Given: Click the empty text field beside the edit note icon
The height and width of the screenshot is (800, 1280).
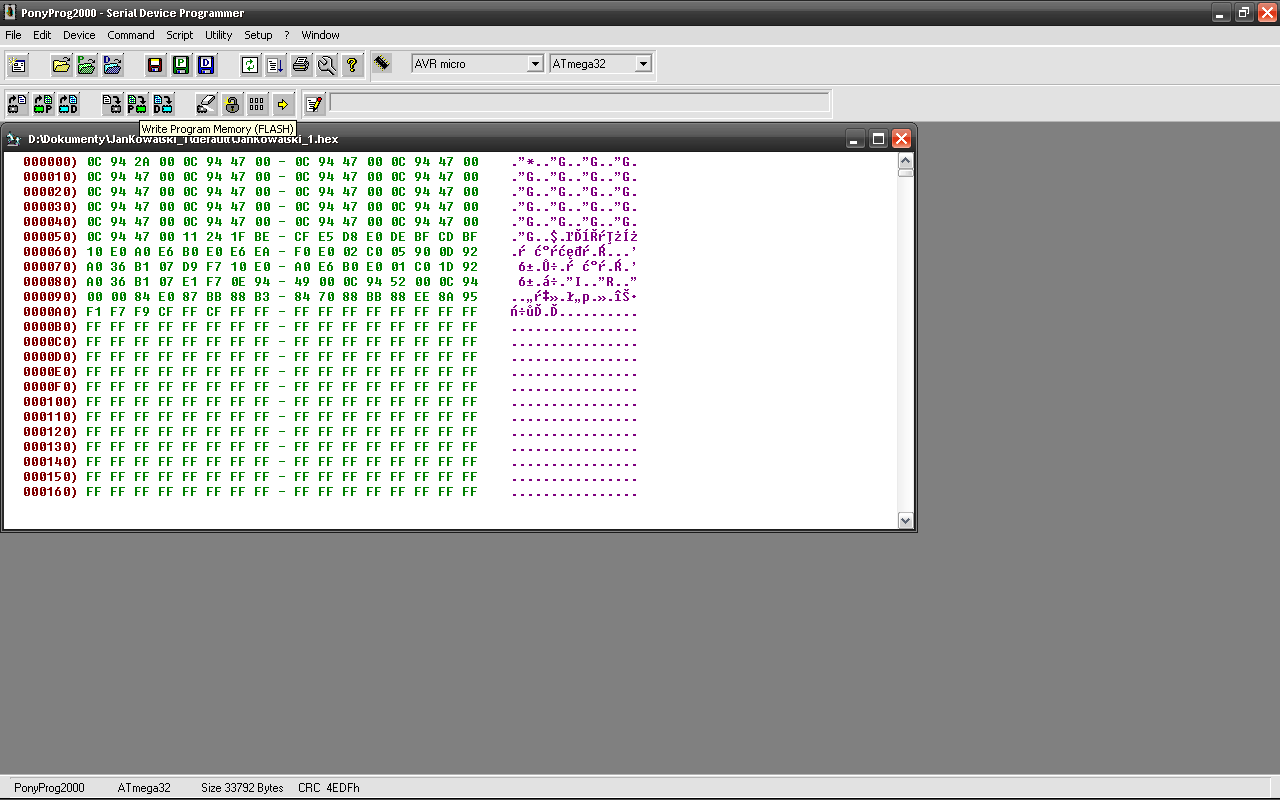Looking at the screenshot, I should tap(579, 103).
